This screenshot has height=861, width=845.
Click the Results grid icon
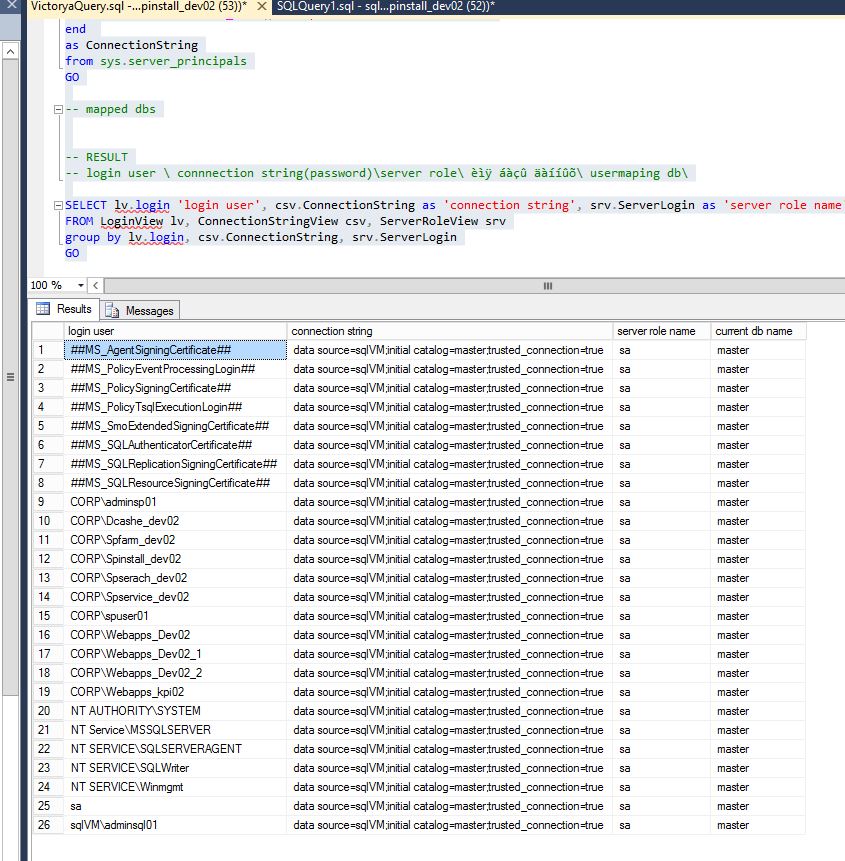pyautogui.click(x=43, y=309)
